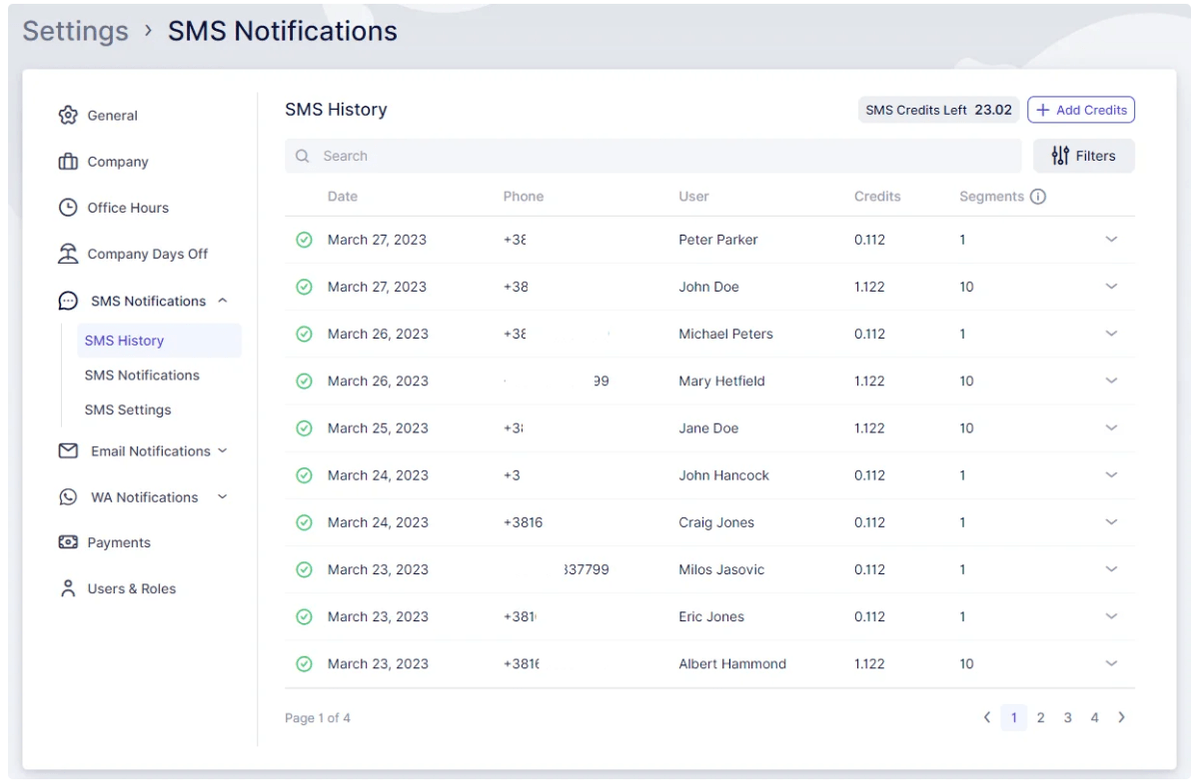Click status check icon for Mary Hetfield
Image resolution: width=1200 pixels, height=784 pixels.
tap(304, 381)
